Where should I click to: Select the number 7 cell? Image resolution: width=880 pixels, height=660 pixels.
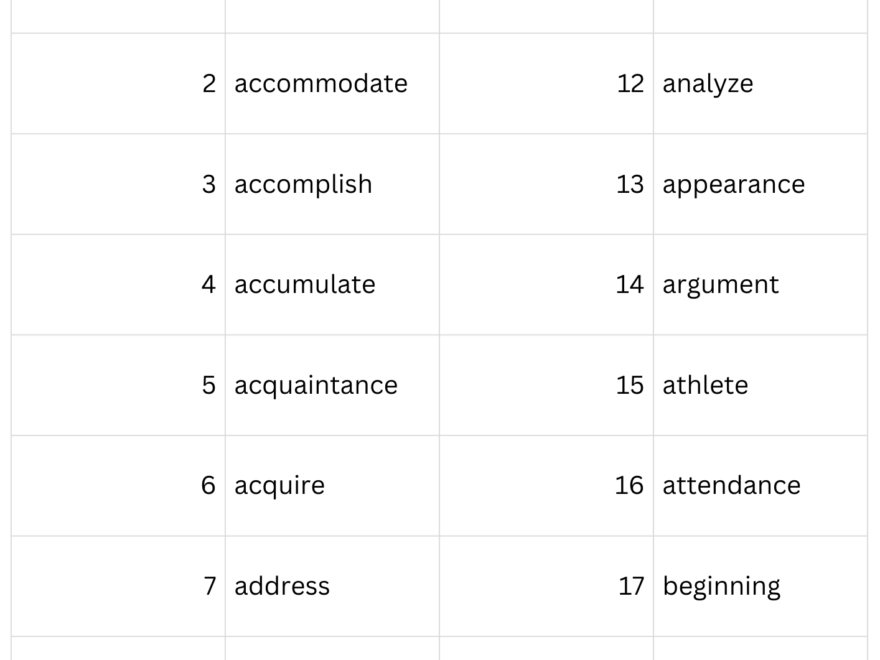pos(209,586)
